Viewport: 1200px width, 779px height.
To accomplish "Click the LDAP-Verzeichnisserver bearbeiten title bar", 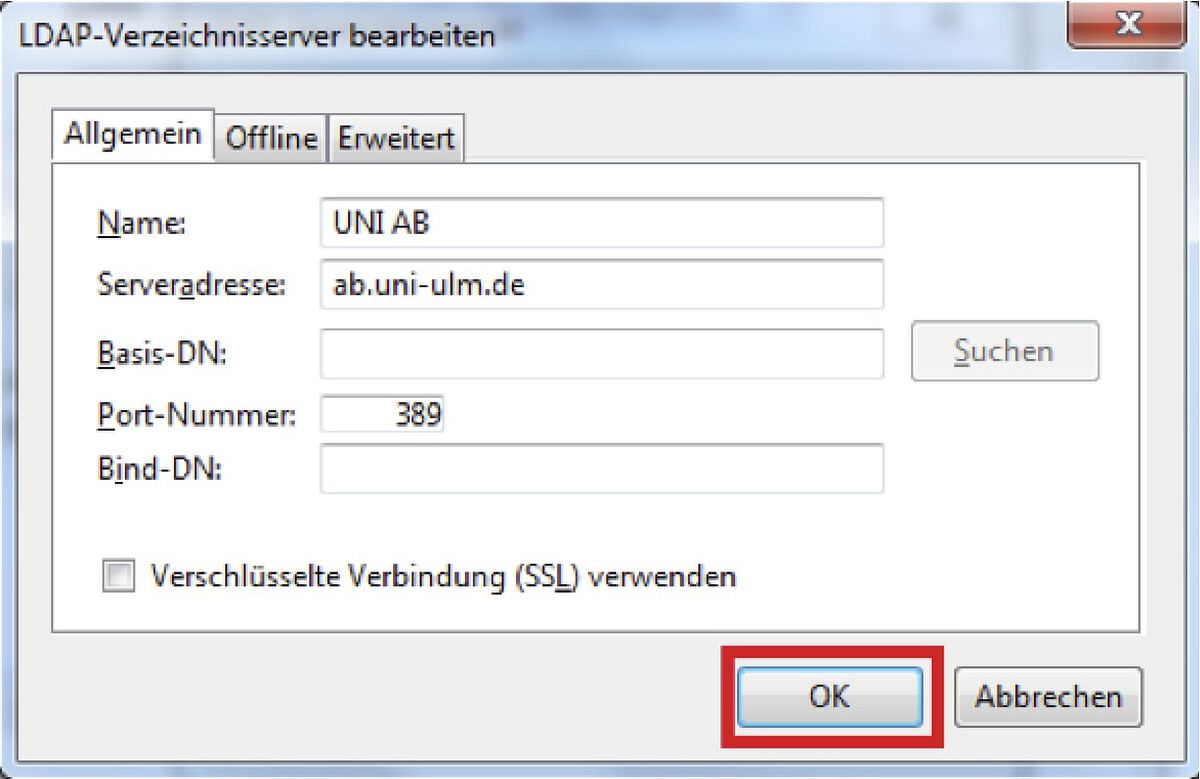I will point(540,37).
